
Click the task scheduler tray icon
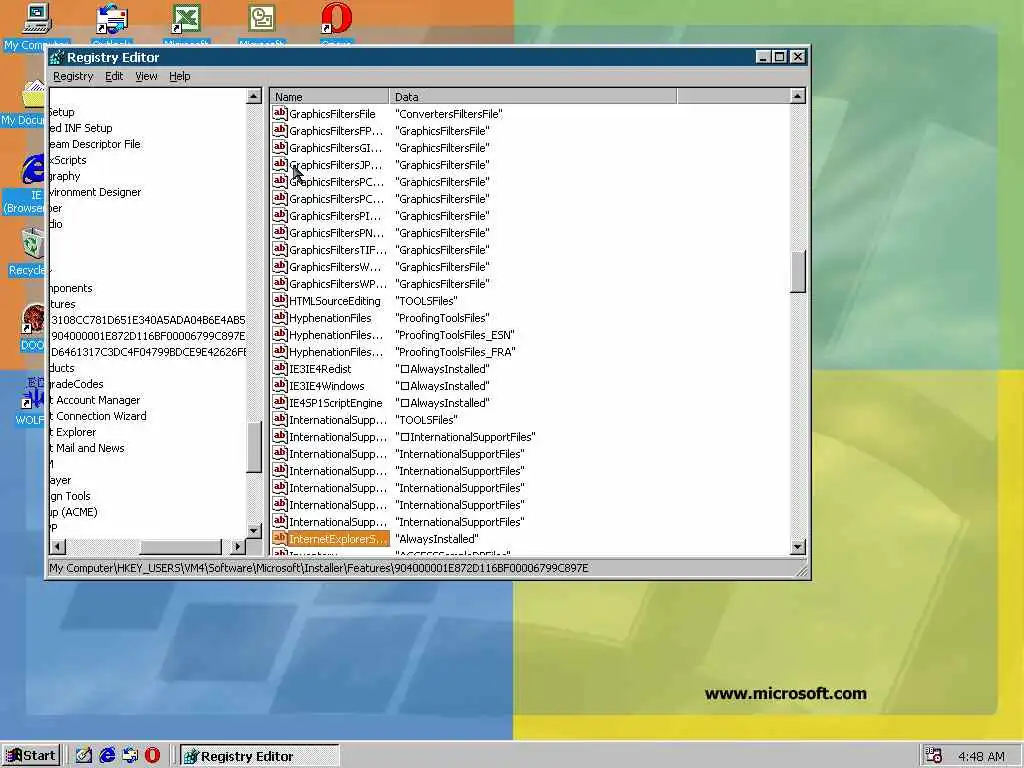coord(934,756)
